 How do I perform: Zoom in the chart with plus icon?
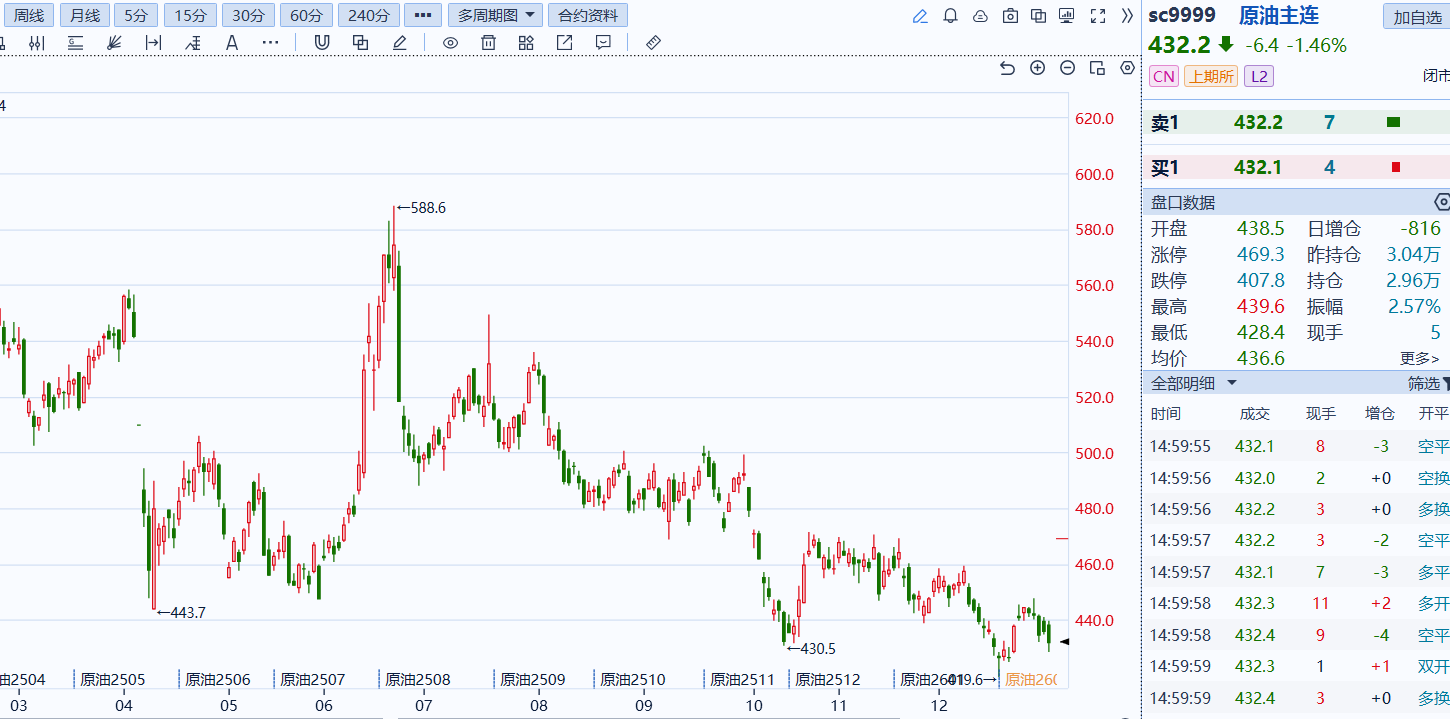click(x=1037, y=68)
